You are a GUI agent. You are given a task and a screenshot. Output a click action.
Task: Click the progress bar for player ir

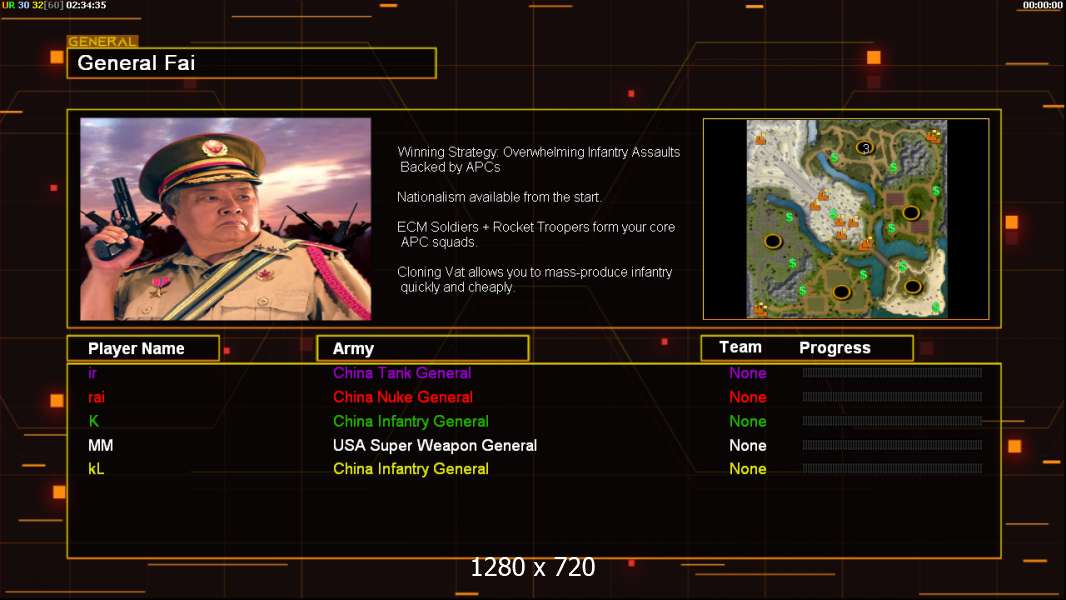pos(892,372)
